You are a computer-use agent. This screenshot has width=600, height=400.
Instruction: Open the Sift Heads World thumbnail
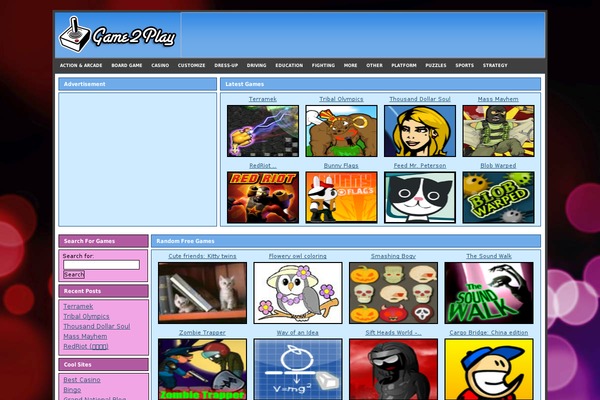pyautogui.click(x=393, y=369)
